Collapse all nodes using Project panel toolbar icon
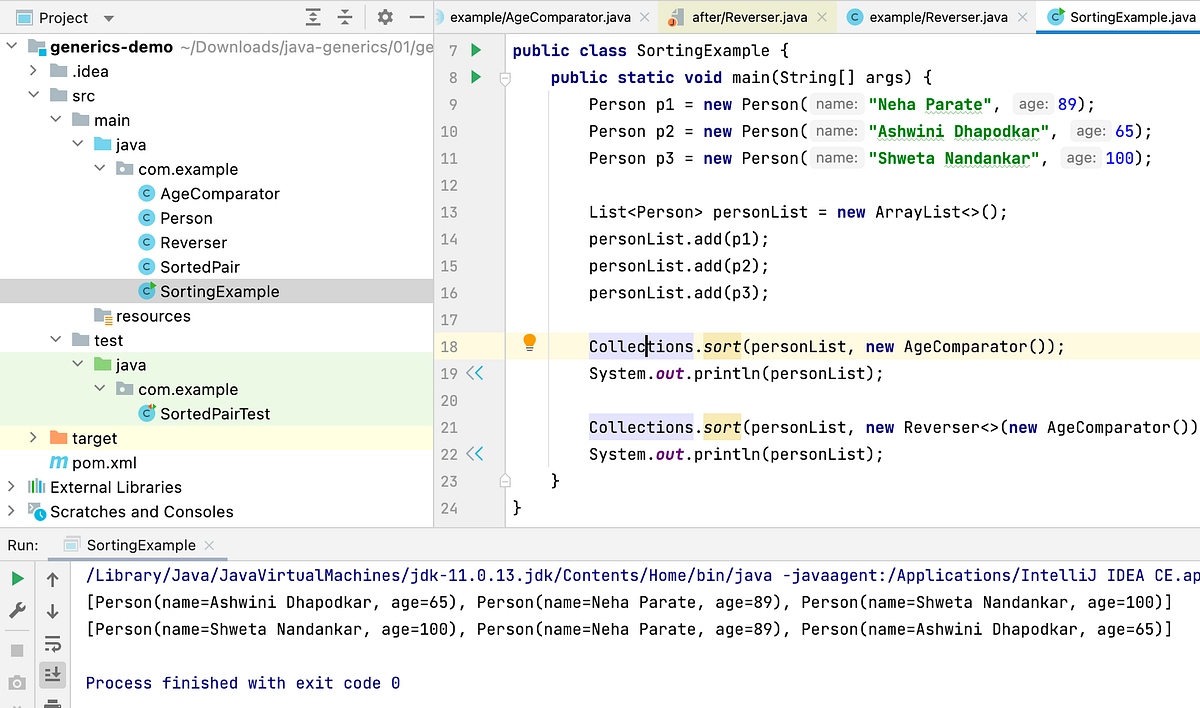The height and width of the screenshot is (708, 1200). coord(344,17)
